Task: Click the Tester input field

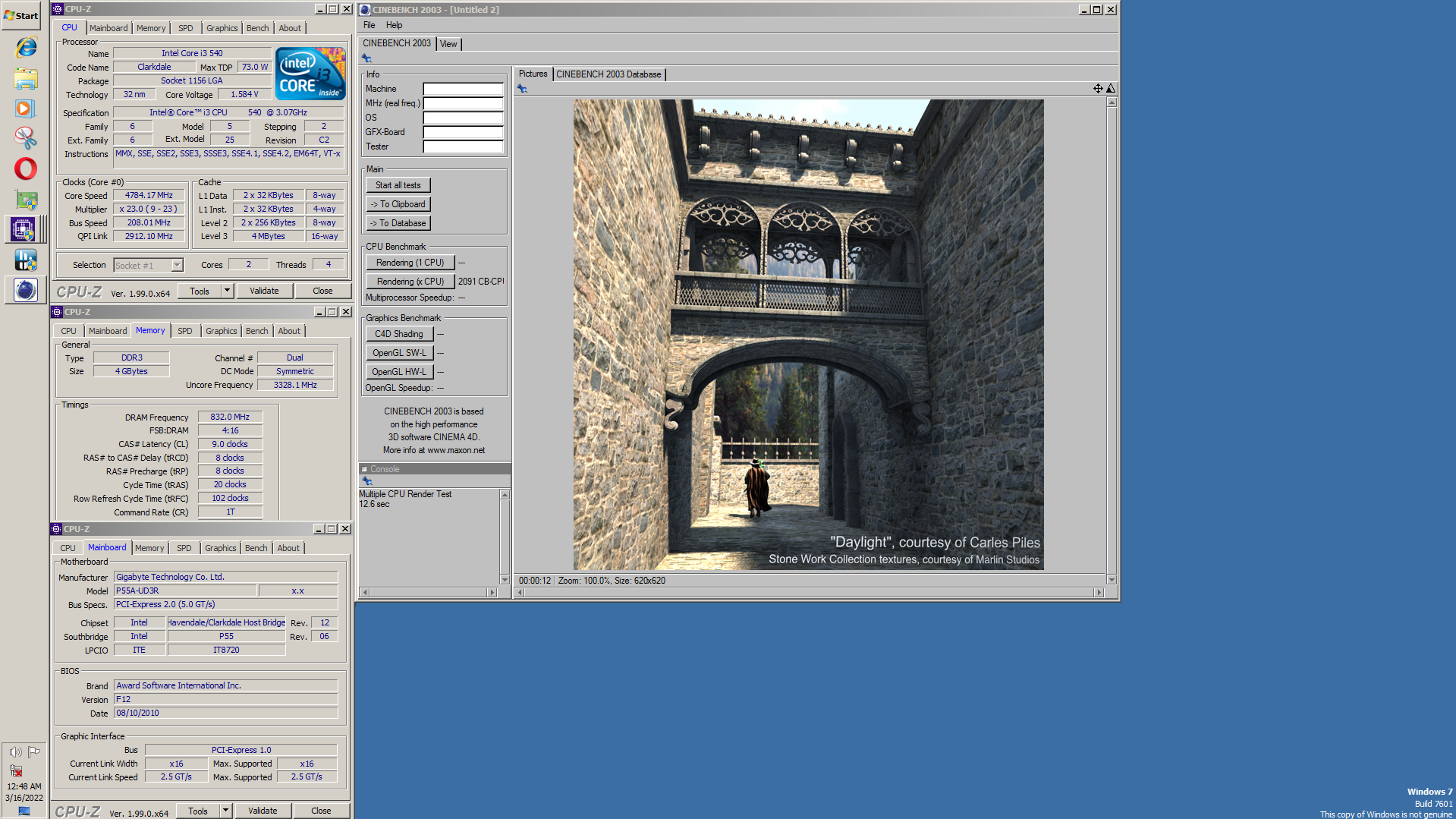Action: [x=463, y=146]
